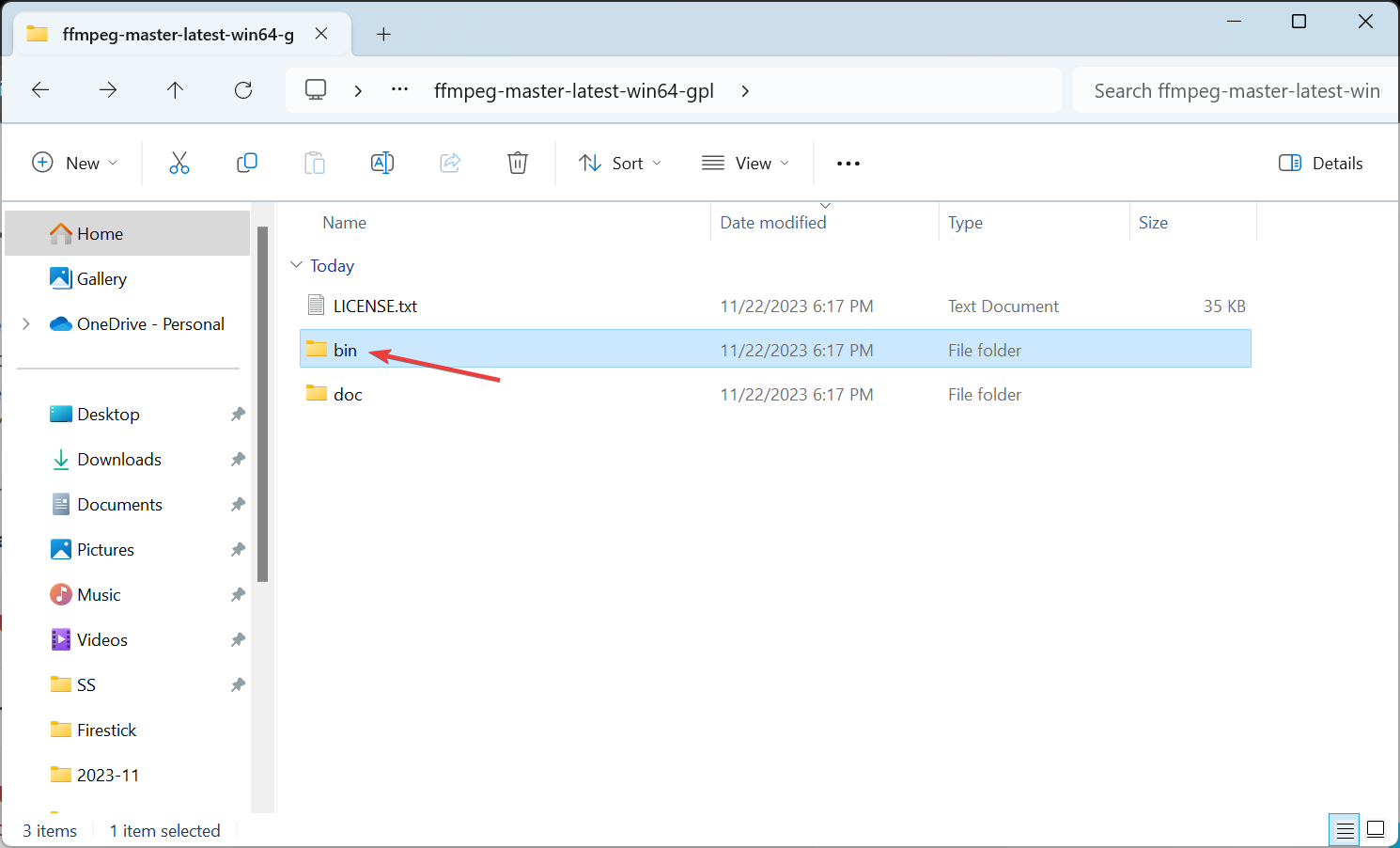Click the "3 items" status bar entry
The width and height of the screenshot is (1400, 848).
click(50, 831)
